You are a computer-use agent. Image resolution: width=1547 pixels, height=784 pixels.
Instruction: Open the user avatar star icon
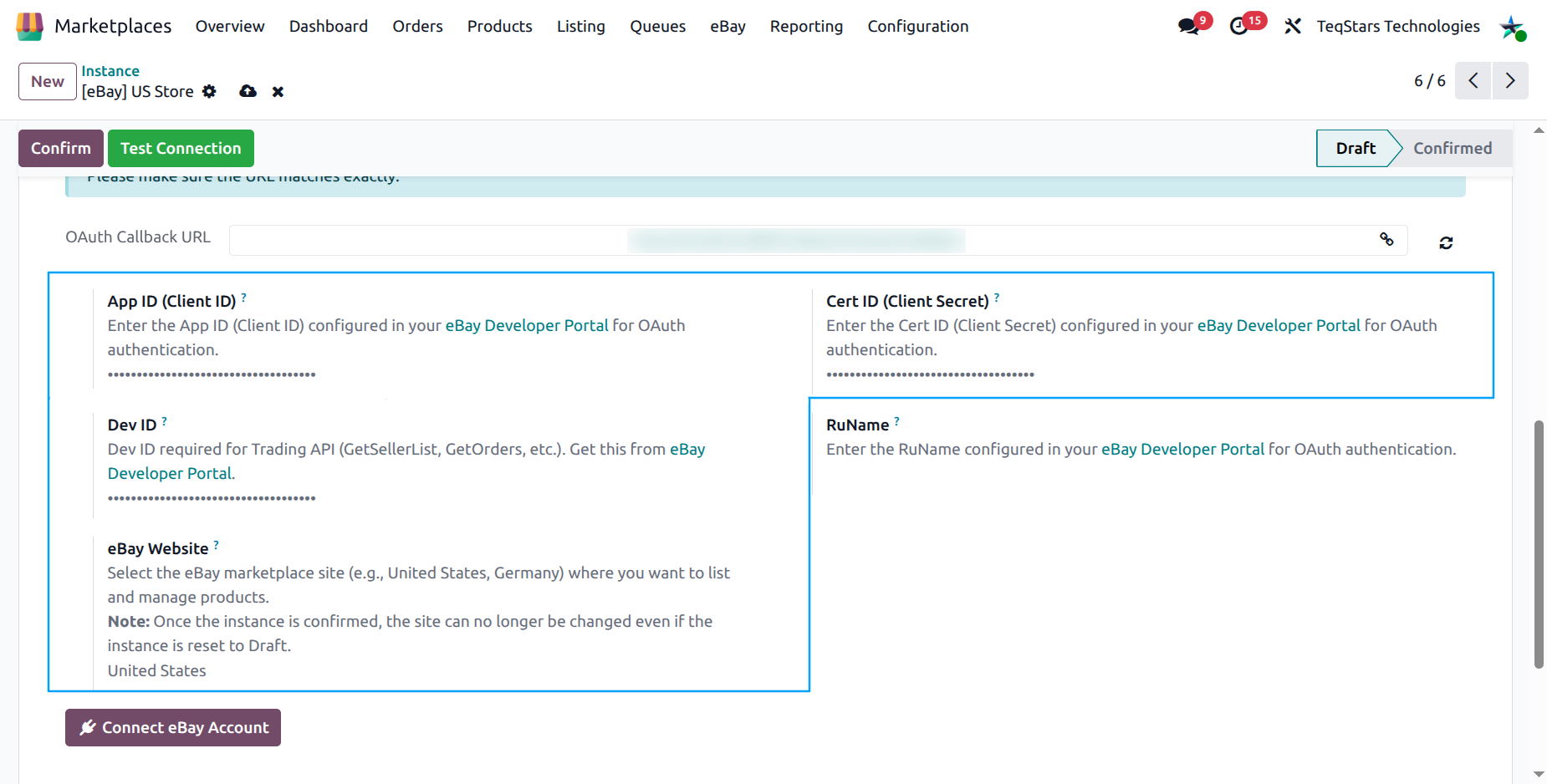point(1512,27)
